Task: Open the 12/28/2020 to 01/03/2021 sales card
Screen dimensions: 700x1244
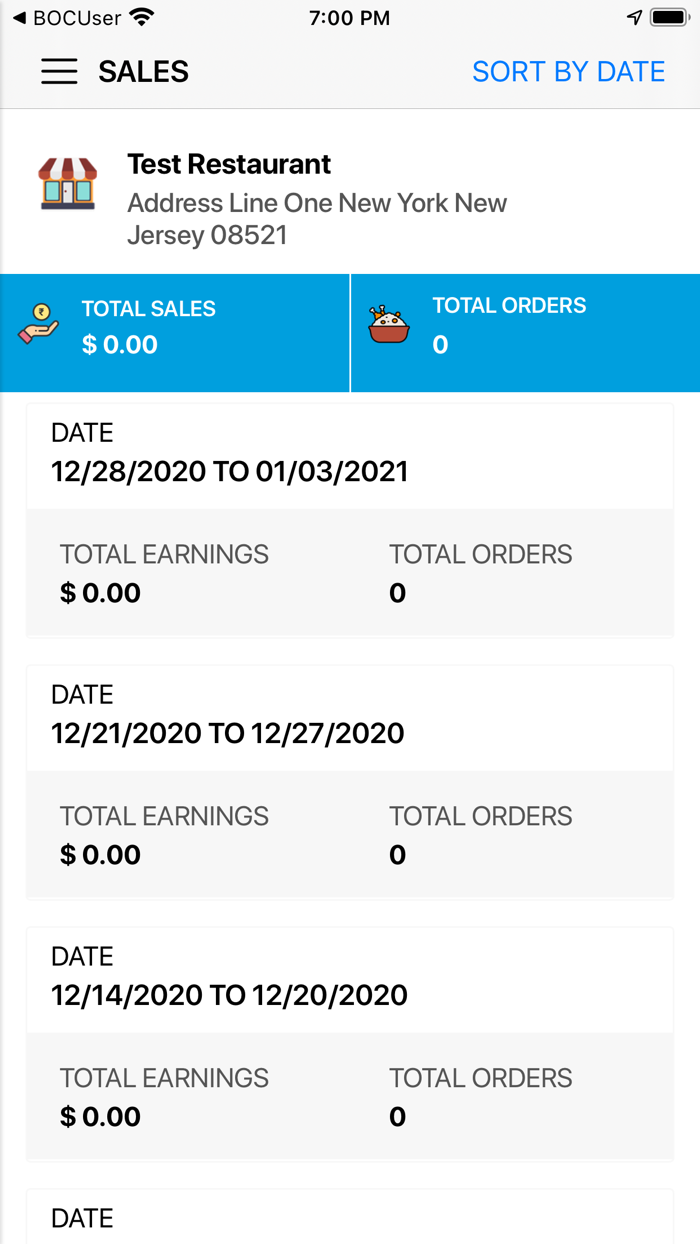Action: pos(350,520)
